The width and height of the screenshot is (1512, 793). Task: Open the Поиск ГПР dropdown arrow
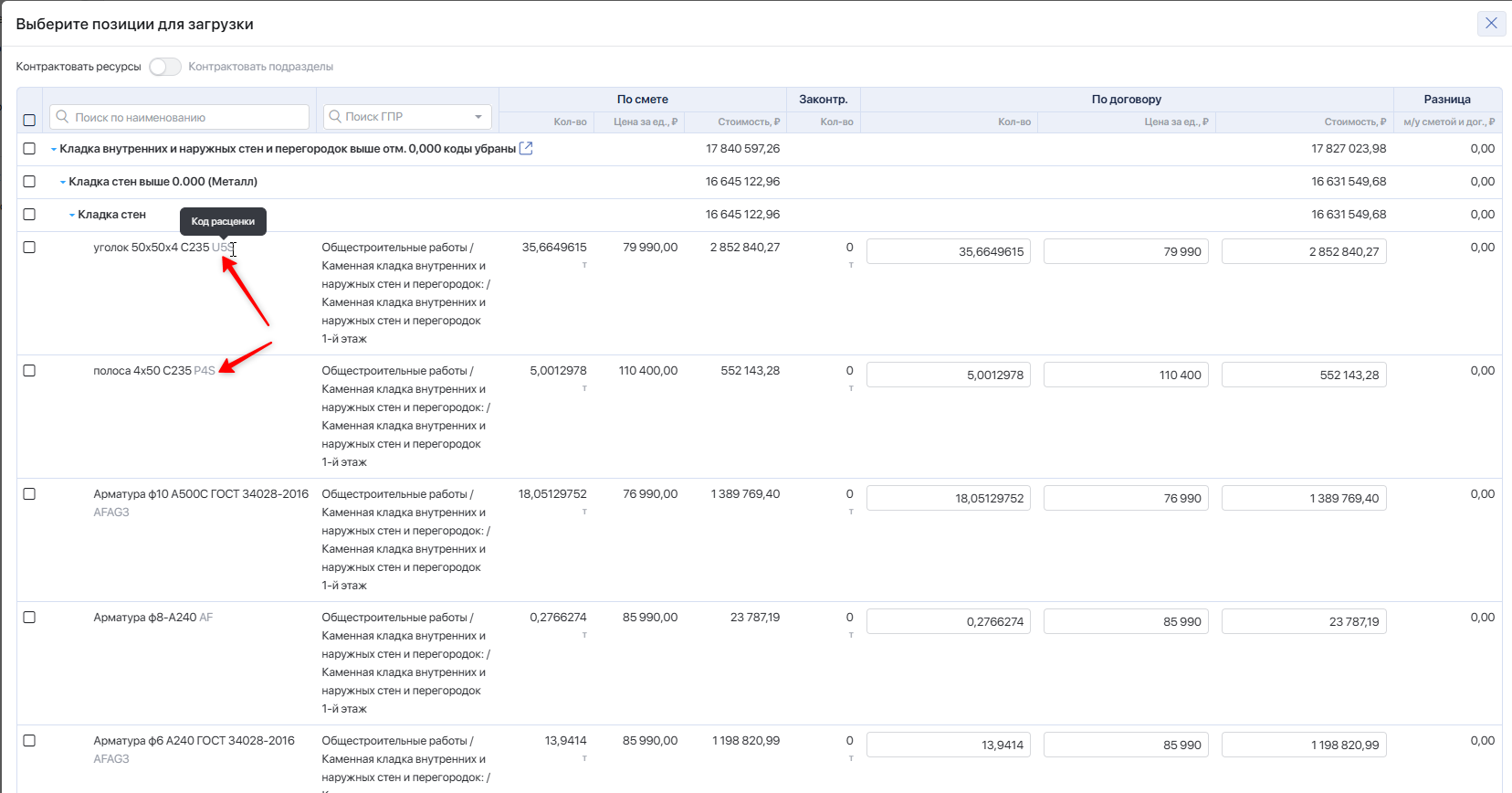tap(478, 117)
